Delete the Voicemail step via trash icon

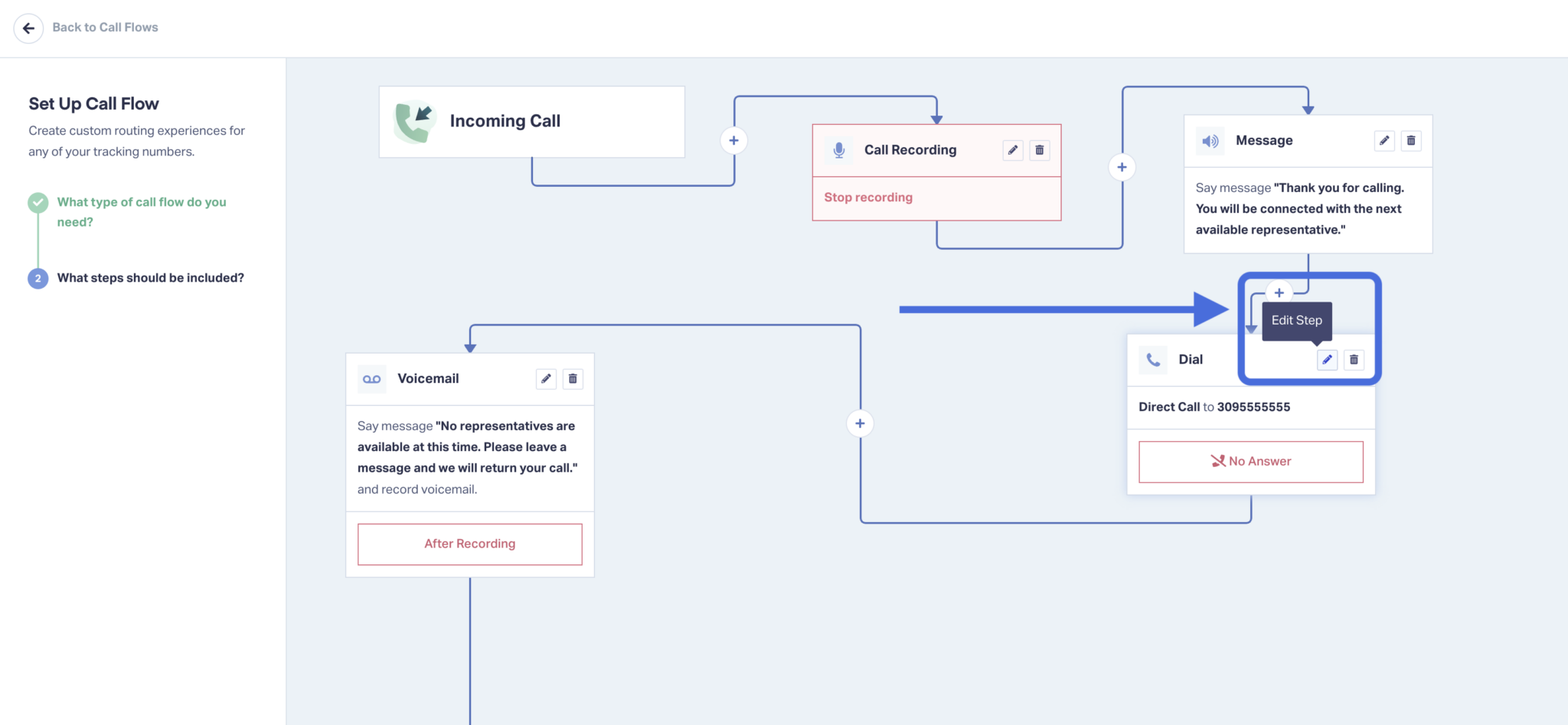pos(573,378)
